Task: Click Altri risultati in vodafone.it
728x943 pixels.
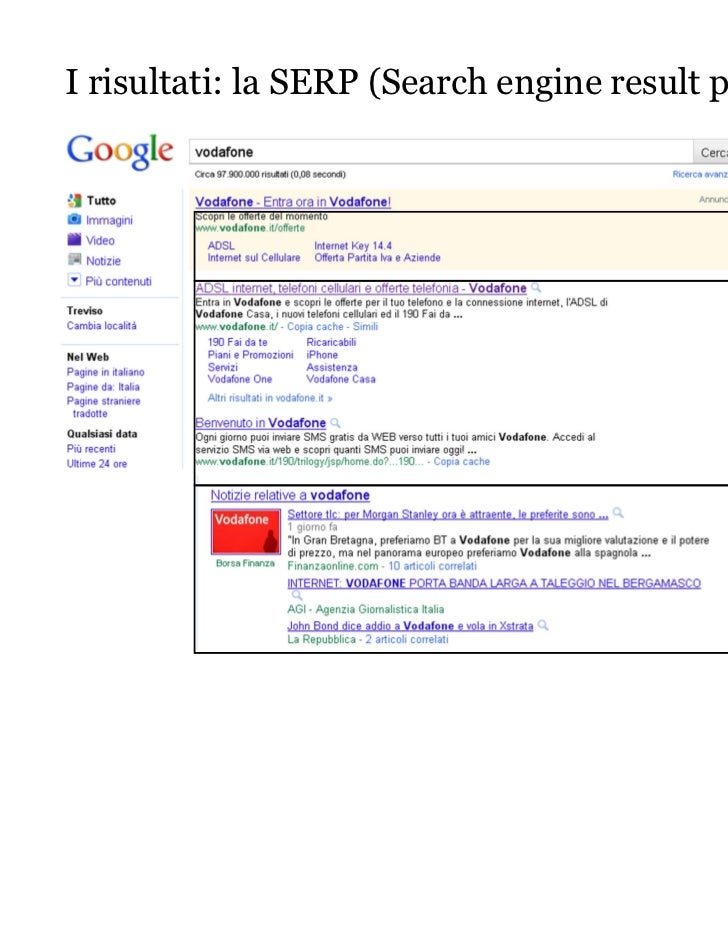Action: pos(270,398)
